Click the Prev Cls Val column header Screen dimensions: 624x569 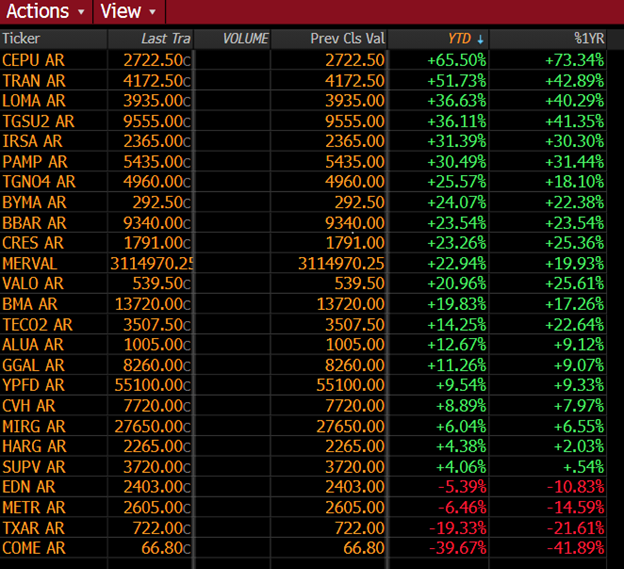coord(329,39)
